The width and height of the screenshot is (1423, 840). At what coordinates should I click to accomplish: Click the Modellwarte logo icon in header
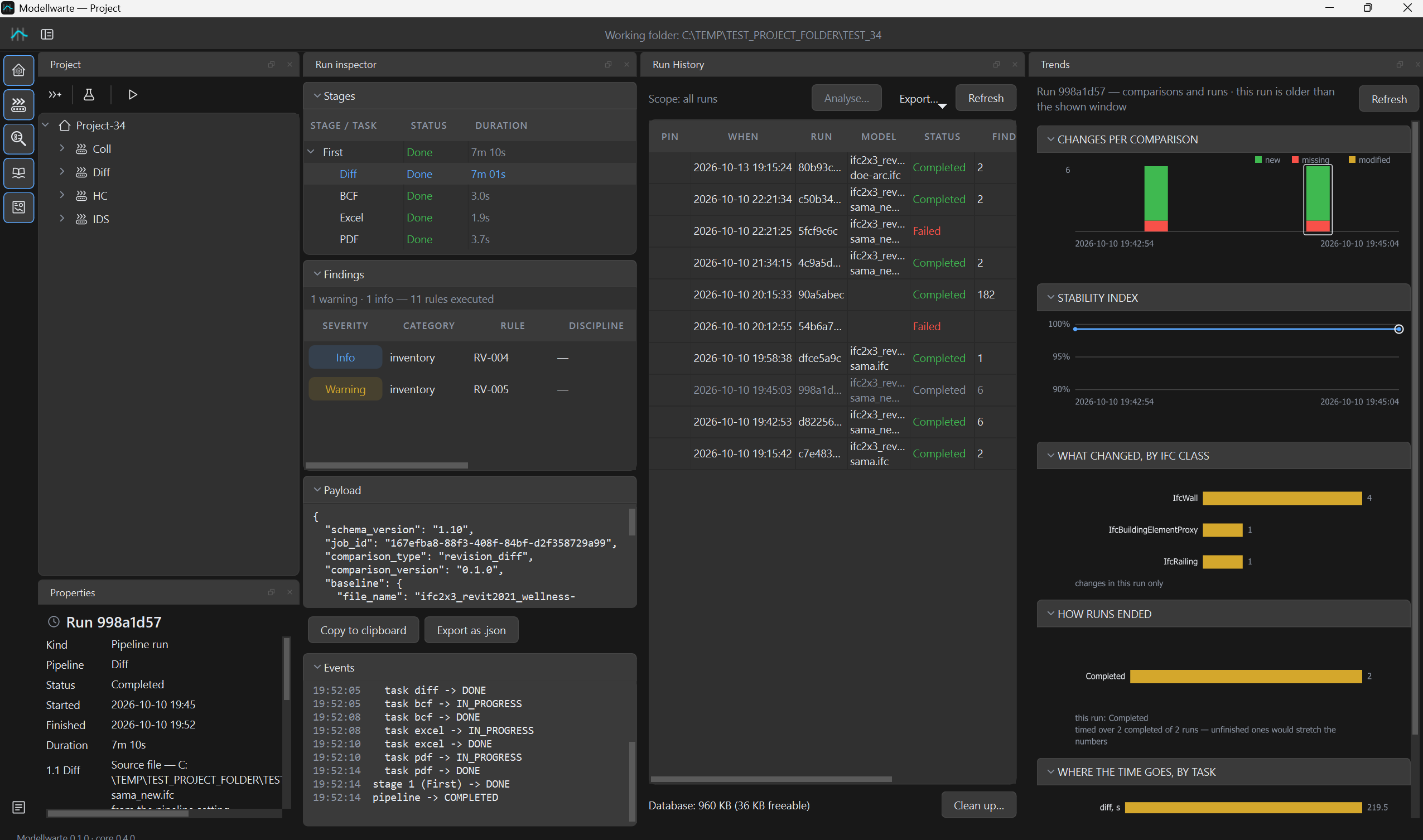coord(18,35)
